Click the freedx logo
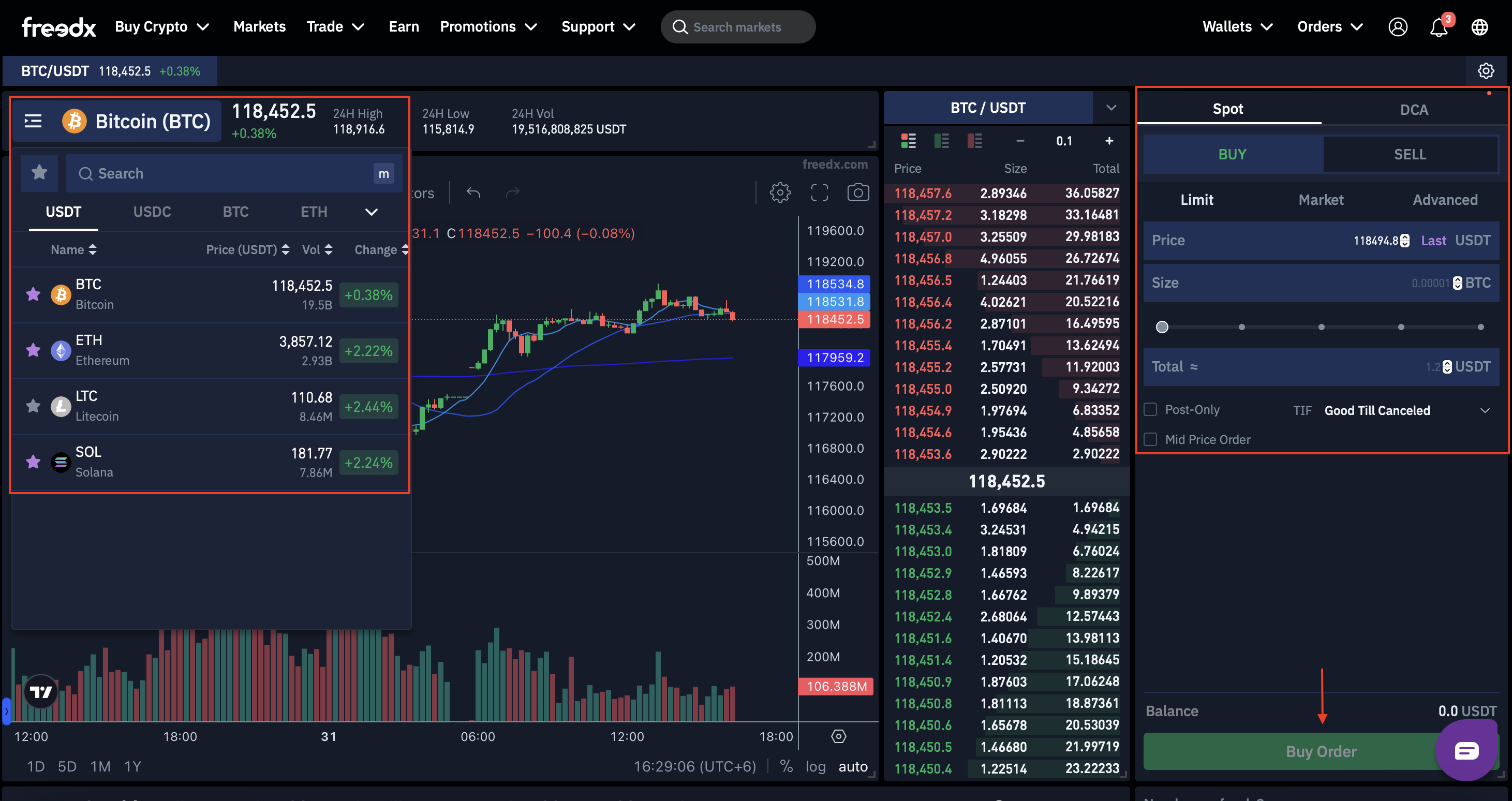 [58, 27]
